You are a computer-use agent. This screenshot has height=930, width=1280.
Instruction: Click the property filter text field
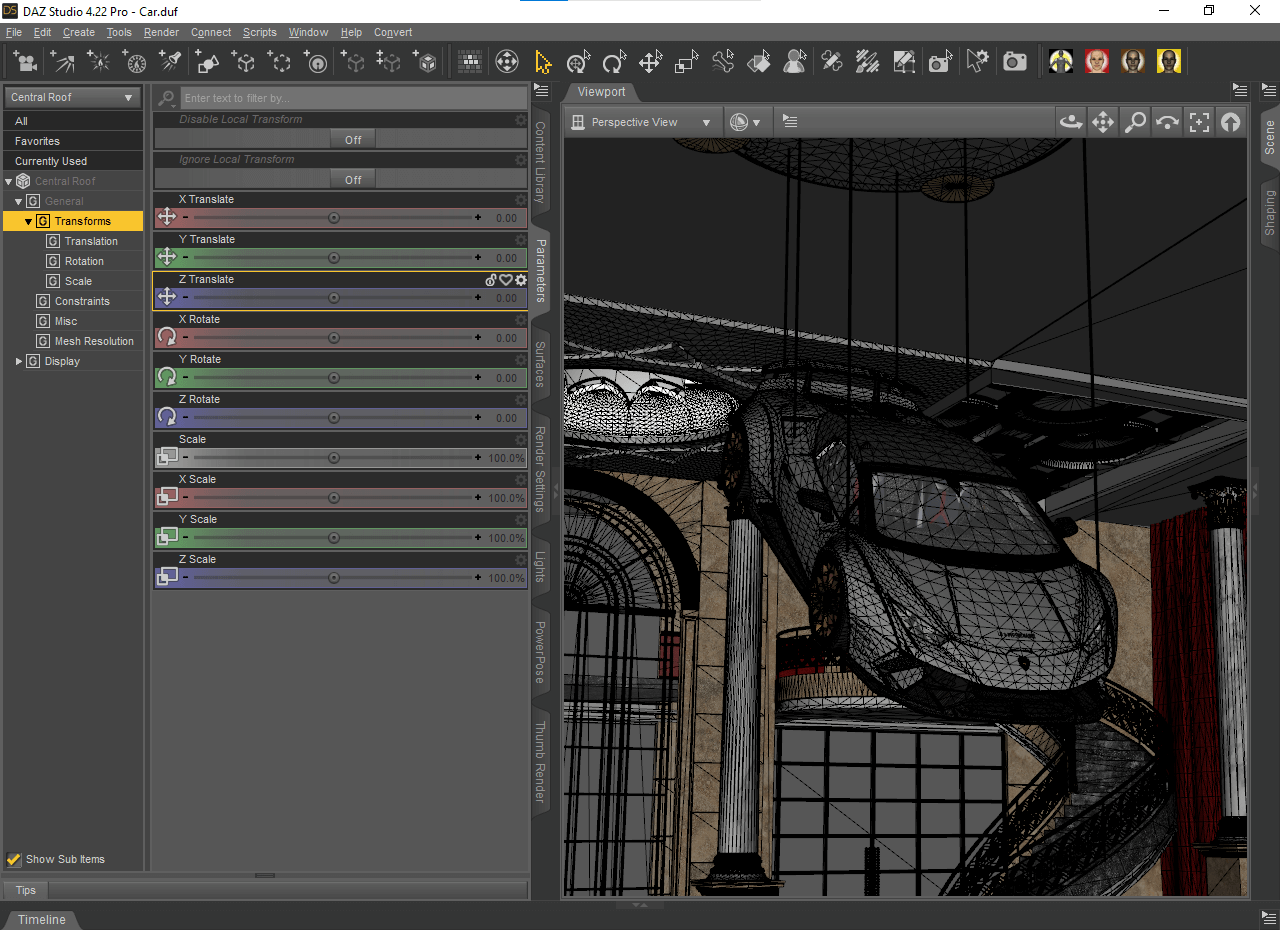(354, 98)
